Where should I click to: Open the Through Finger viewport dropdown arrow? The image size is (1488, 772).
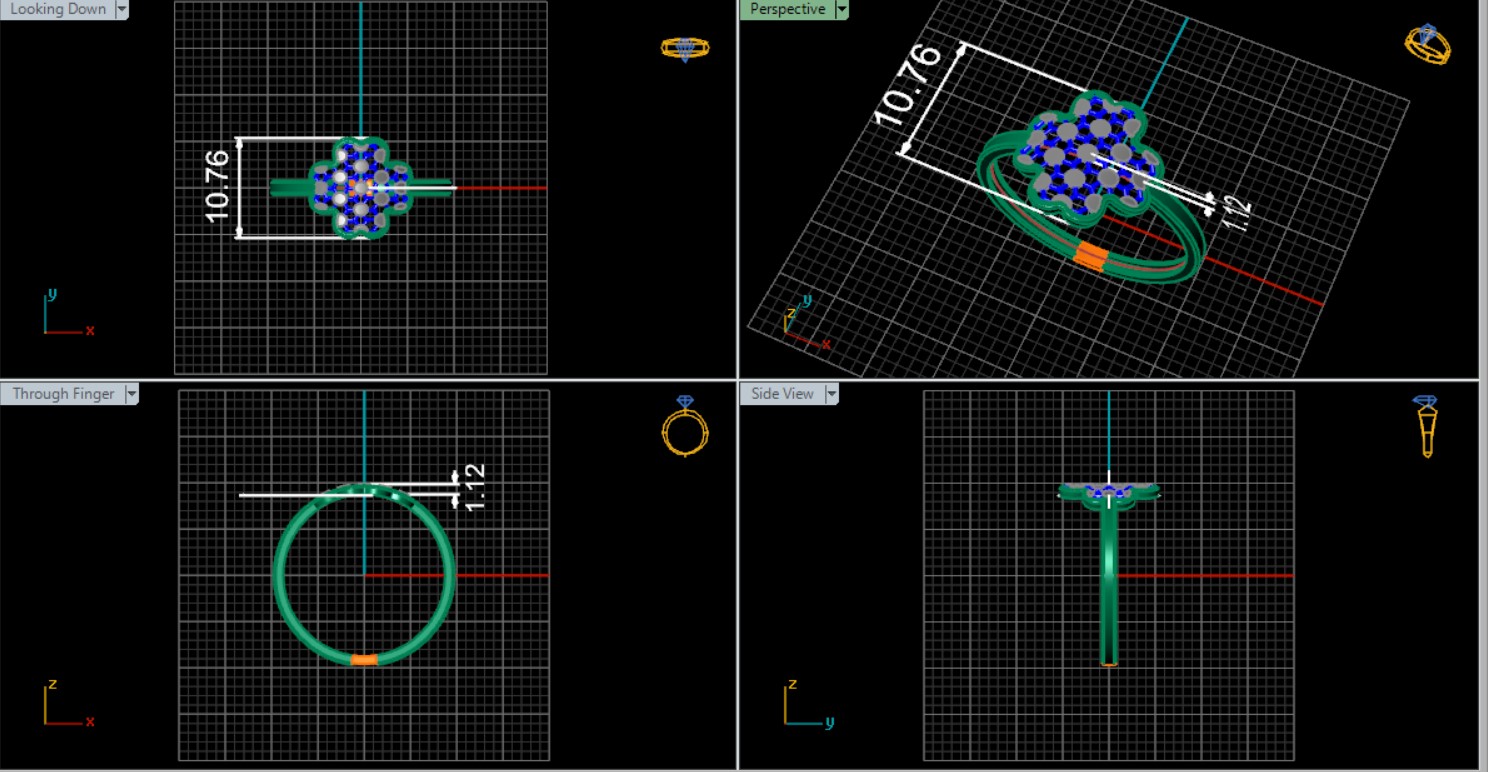click(x=131, y=394)
